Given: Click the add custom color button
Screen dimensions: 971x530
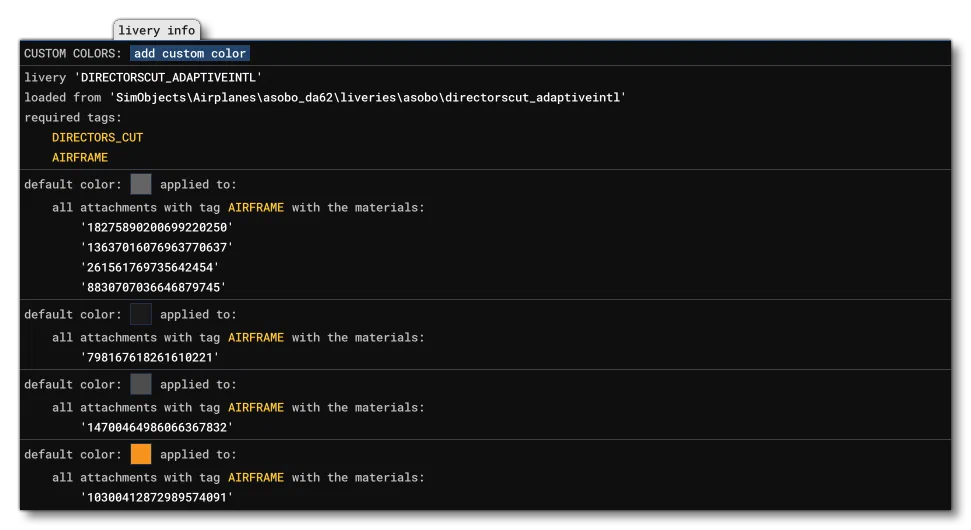Looking at the screenshot, I should click(190, 53).
